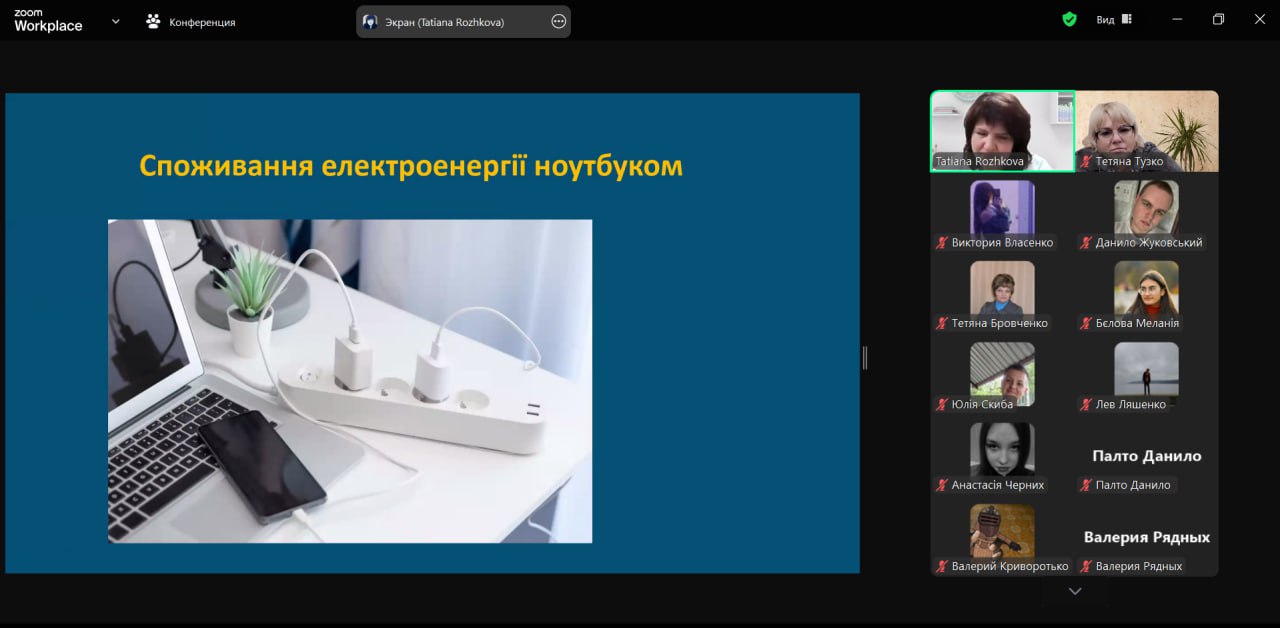Select Палто Данило large name tile
Viewport: 1280px width, 628px height.
[x=1146, y=456]
